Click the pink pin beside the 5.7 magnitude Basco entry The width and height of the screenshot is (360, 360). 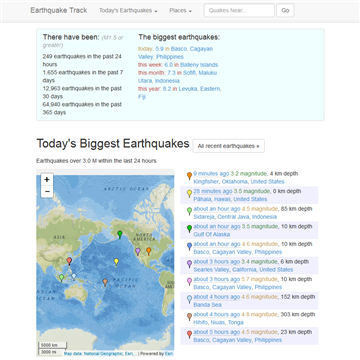coord(189,281)
